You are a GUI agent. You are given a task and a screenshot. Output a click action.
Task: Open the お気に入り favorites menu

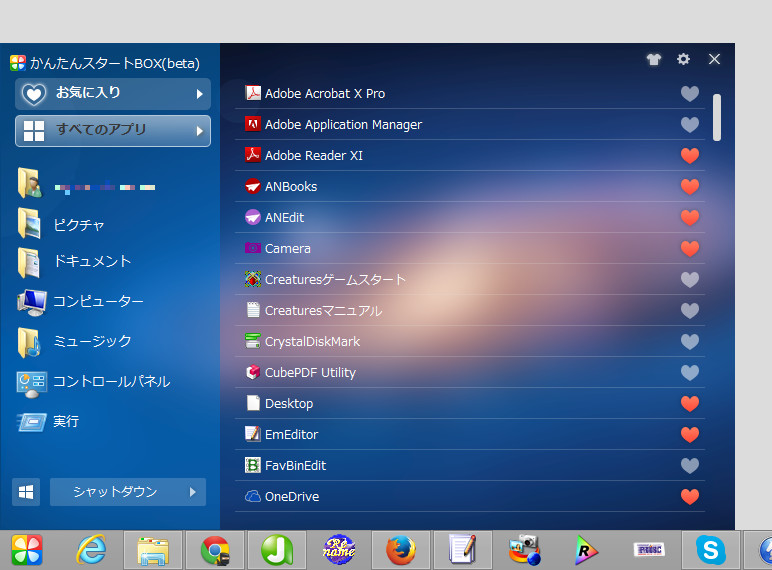pos(113,94)
